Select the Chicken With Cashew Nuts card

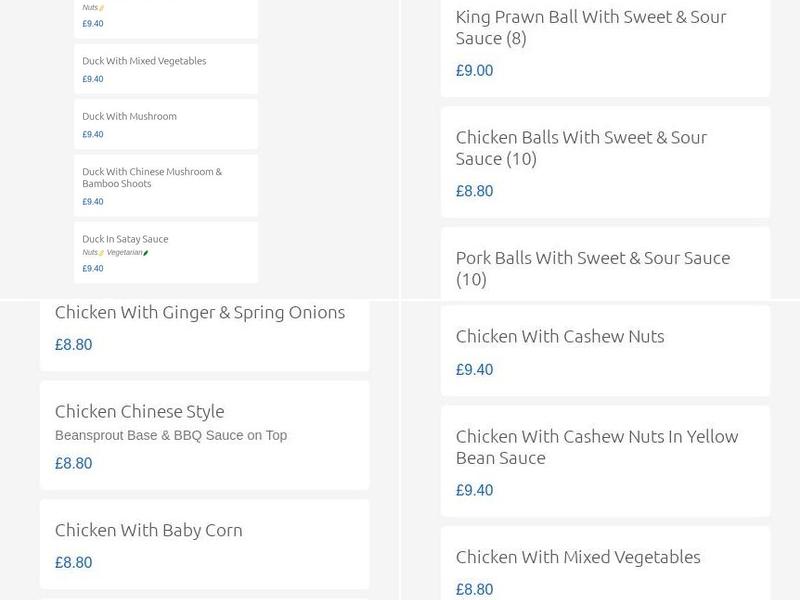coord(605,350)
